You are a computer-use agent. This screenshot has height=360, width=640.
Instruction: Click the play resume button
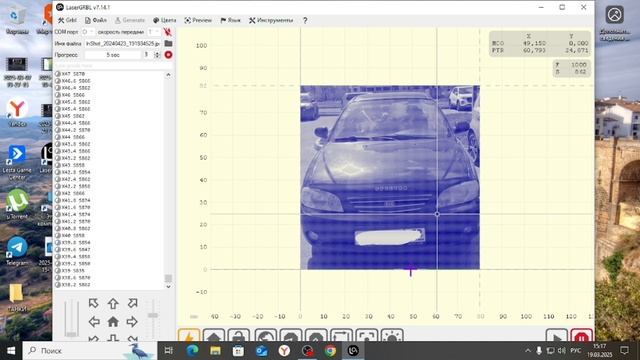pos(557,336)
